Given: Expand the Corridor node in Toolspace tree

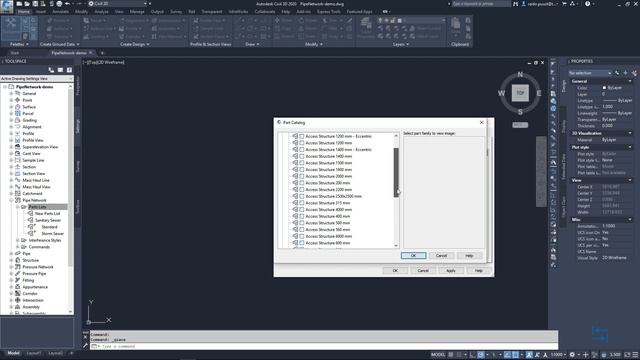Looking at the screenshot, I should (x=11, y=293).
